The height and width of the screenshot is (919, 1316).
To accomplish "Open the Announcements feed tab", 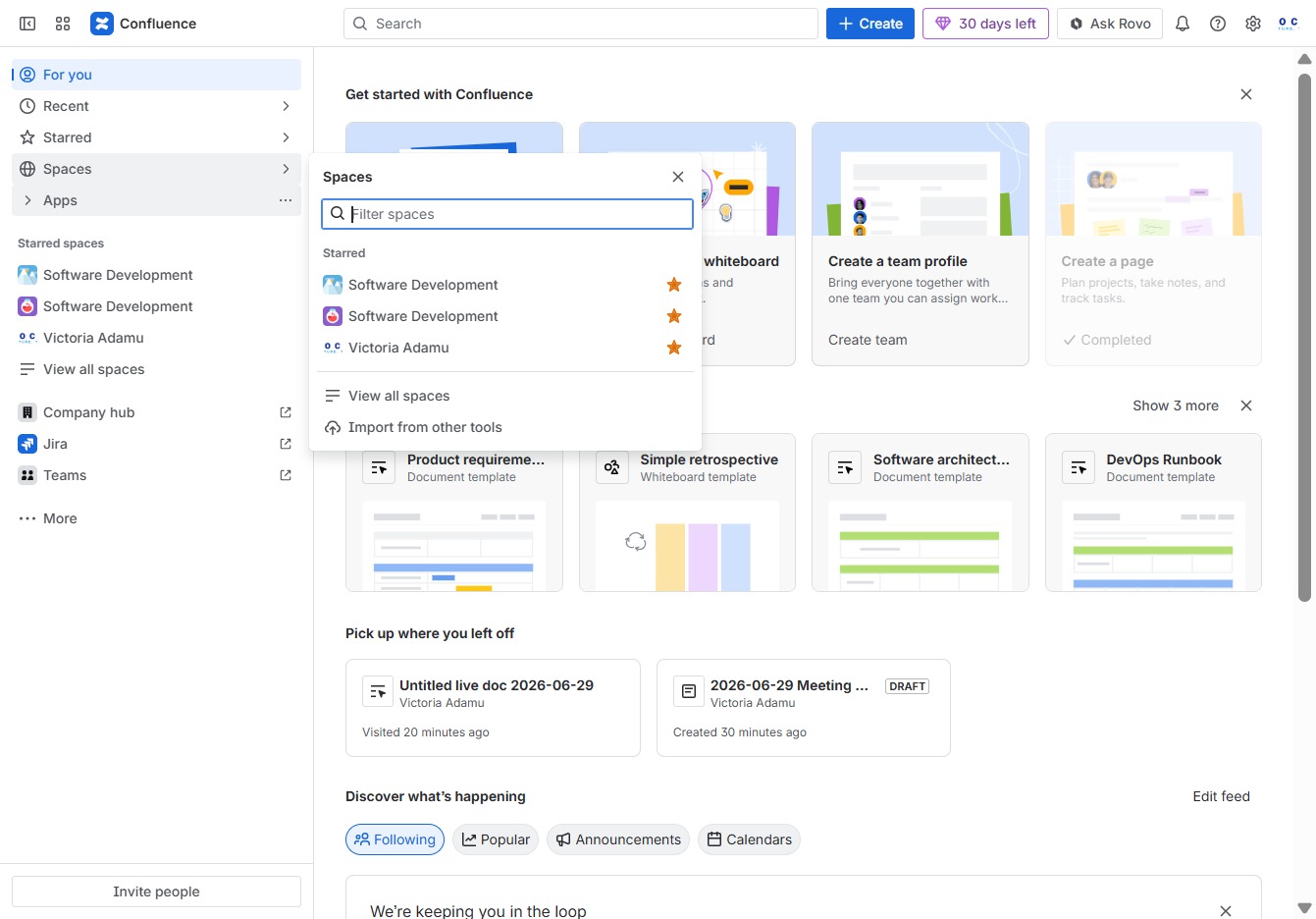I will (x=618, y=839).
